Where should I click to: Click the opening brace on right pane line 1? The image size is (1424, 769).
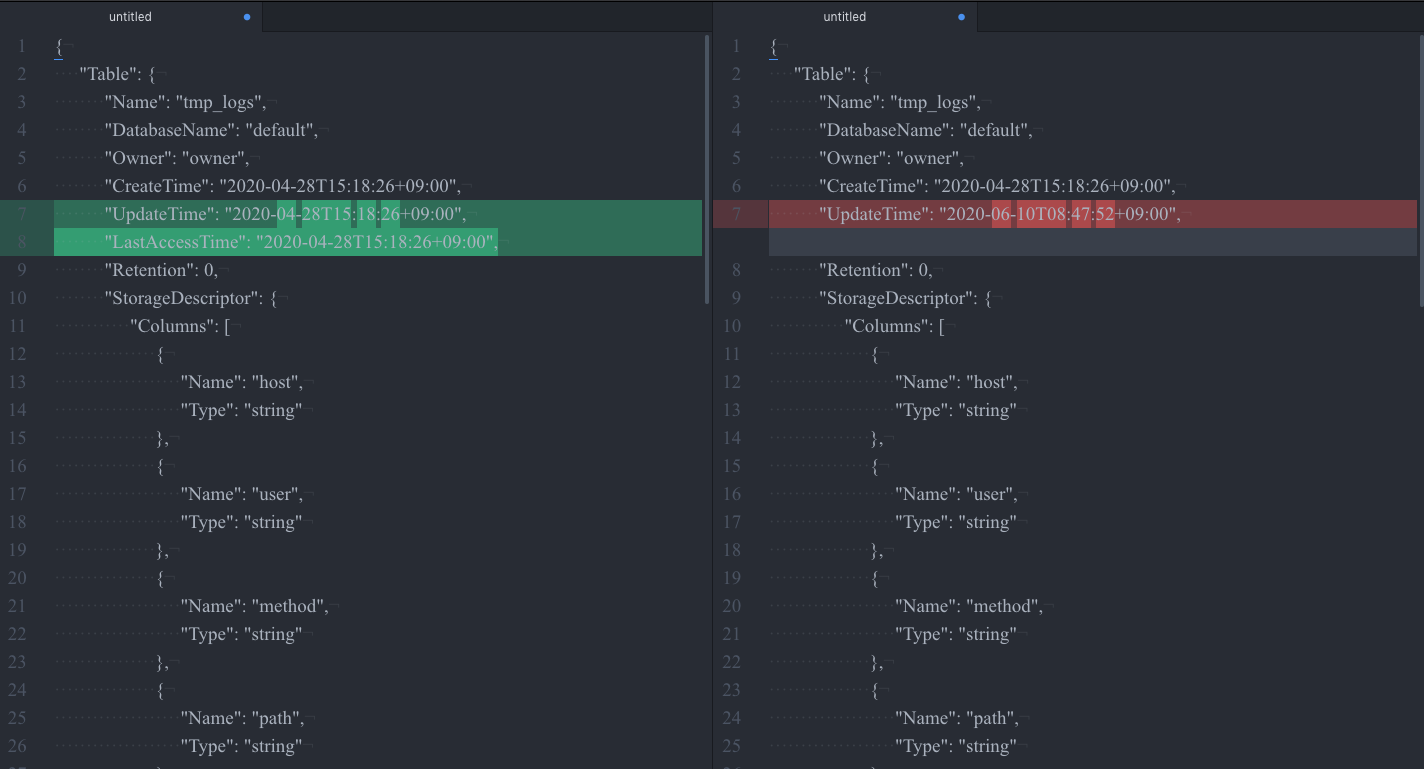point(774,46)
